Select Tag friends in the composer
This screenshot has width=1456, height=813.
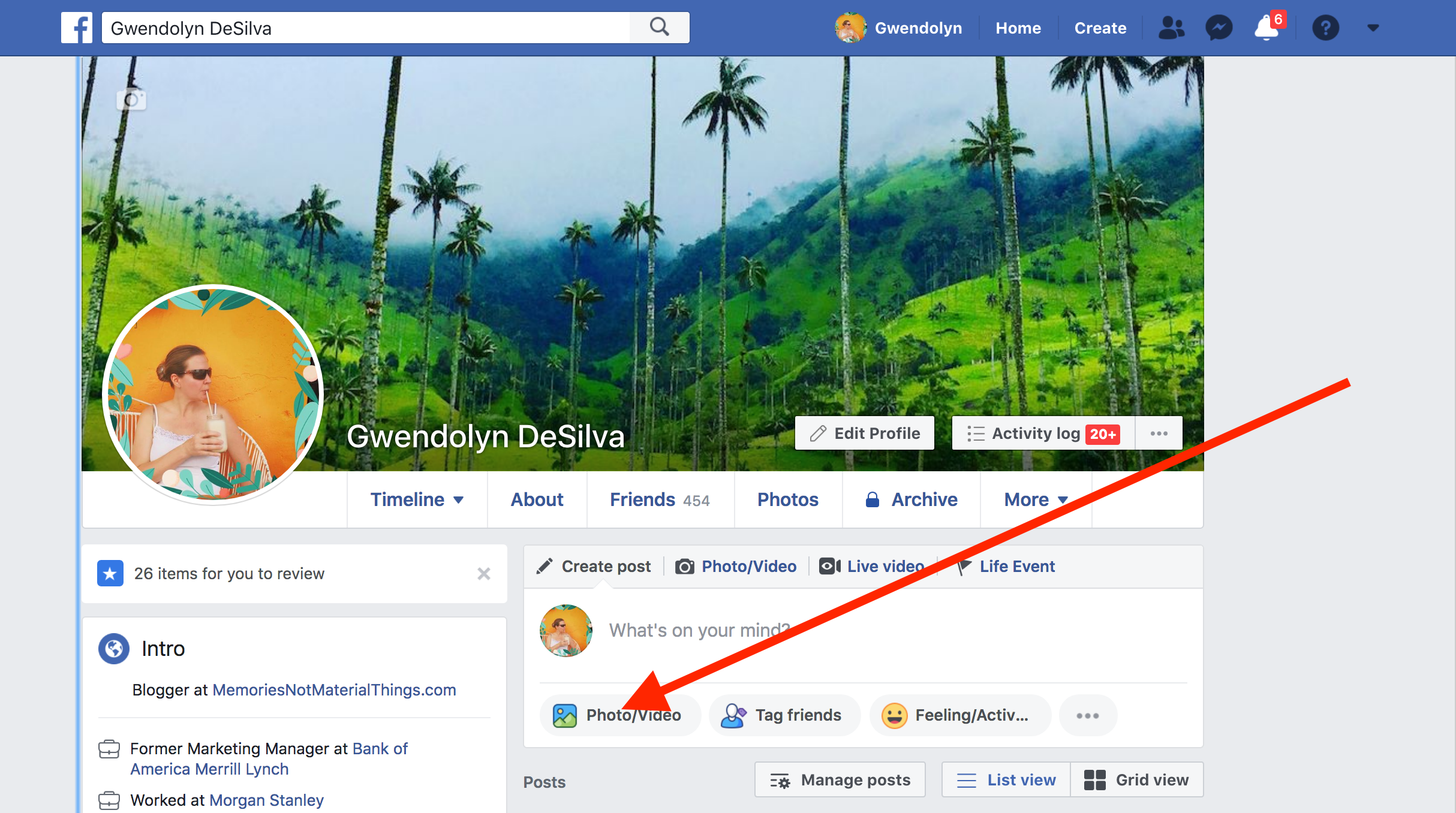784,715
